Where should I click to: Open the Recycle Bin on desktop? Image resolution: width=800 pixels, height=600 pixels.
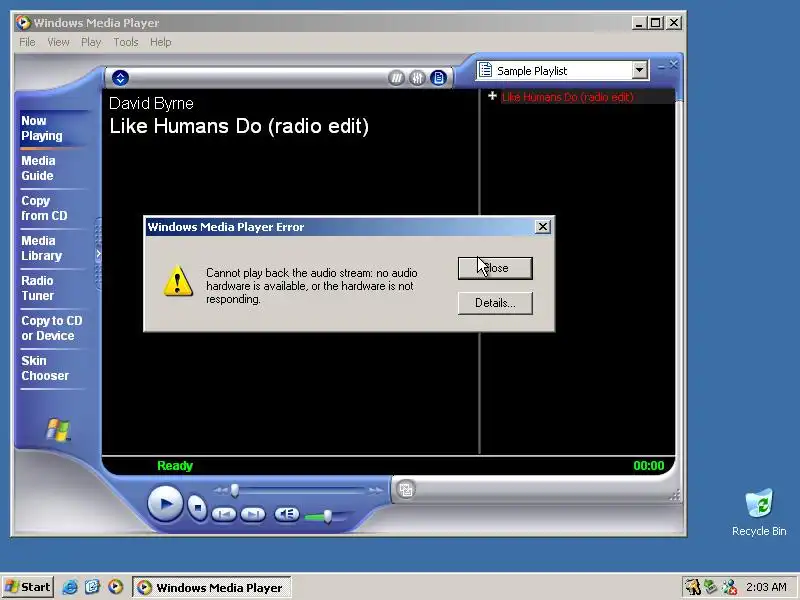coord(759,513)
